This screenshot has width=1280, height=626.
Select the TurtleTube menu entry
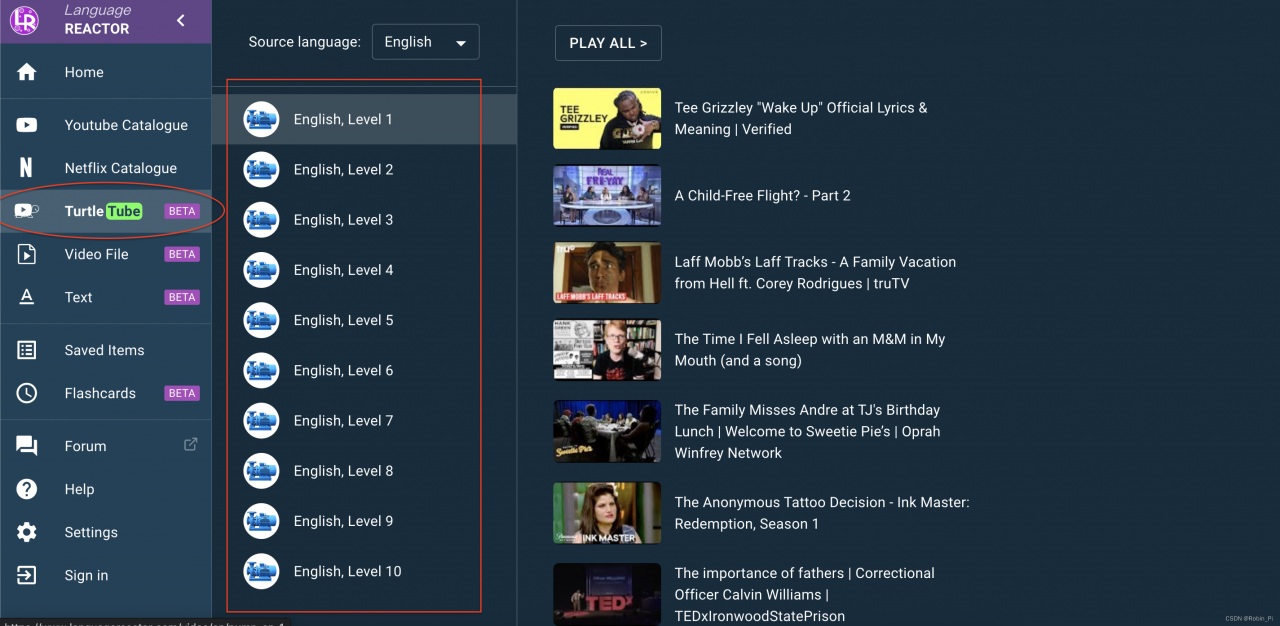pyautogui.click(x=103, y=211)
